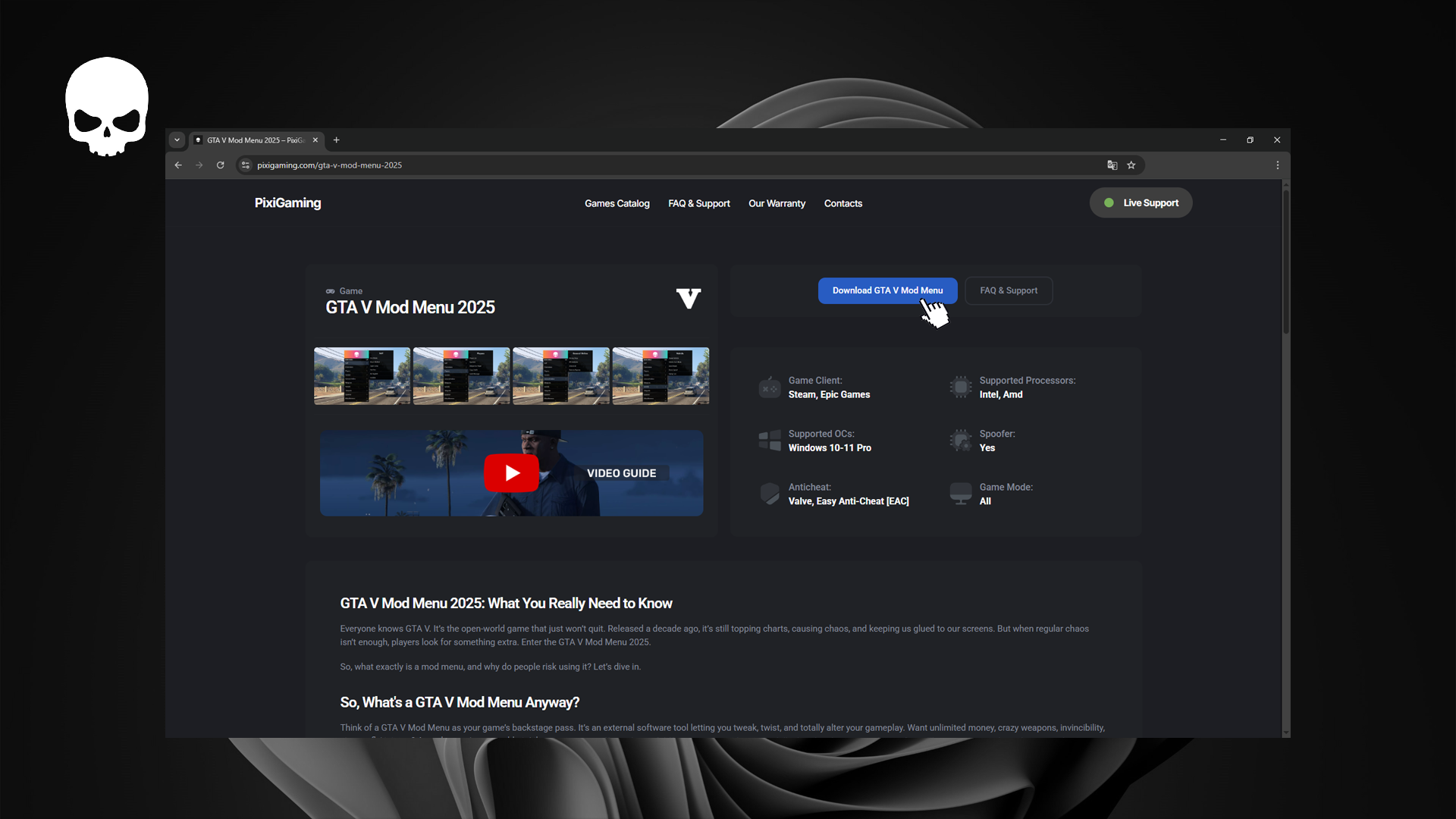Viewport: 1456px width, 819px height.
Task: Click the scrollbar down arrow
Action: (x=1285, y=733)
